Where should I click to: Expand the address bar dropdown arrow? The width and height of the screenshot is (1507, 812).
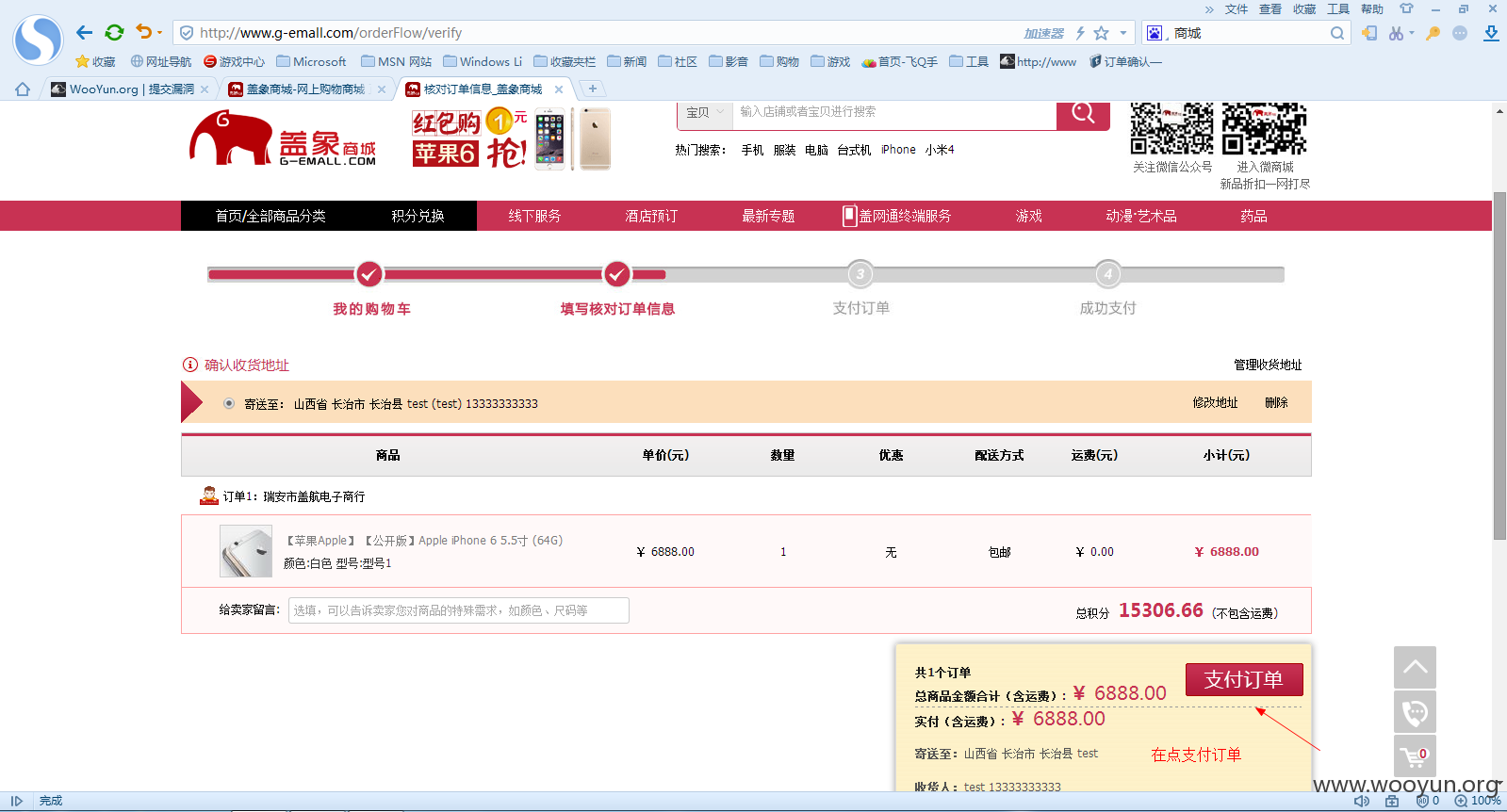[1123, 33]
